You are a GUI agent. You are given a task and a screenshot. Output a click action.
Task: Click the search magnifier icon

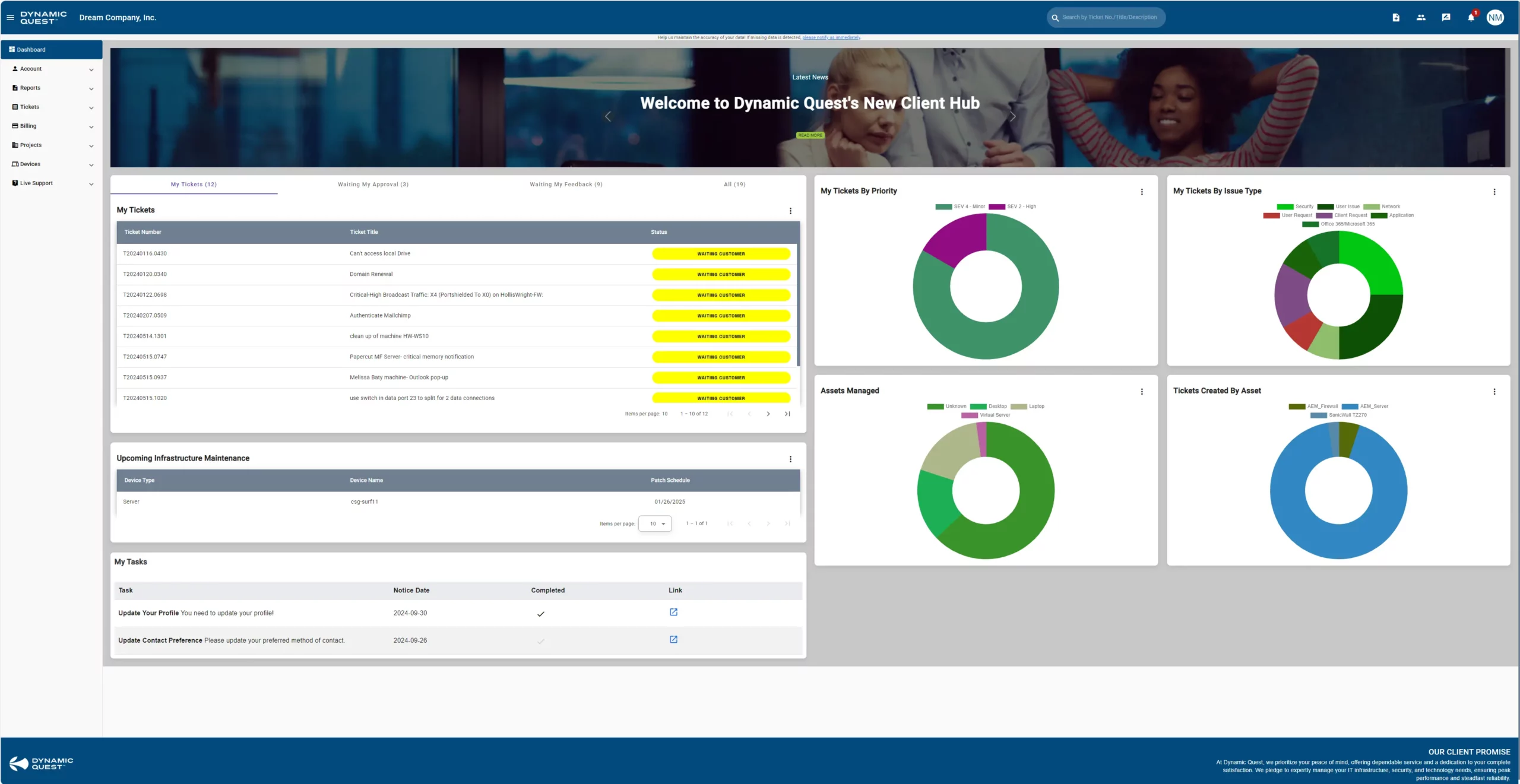(x=1055, y=17)
